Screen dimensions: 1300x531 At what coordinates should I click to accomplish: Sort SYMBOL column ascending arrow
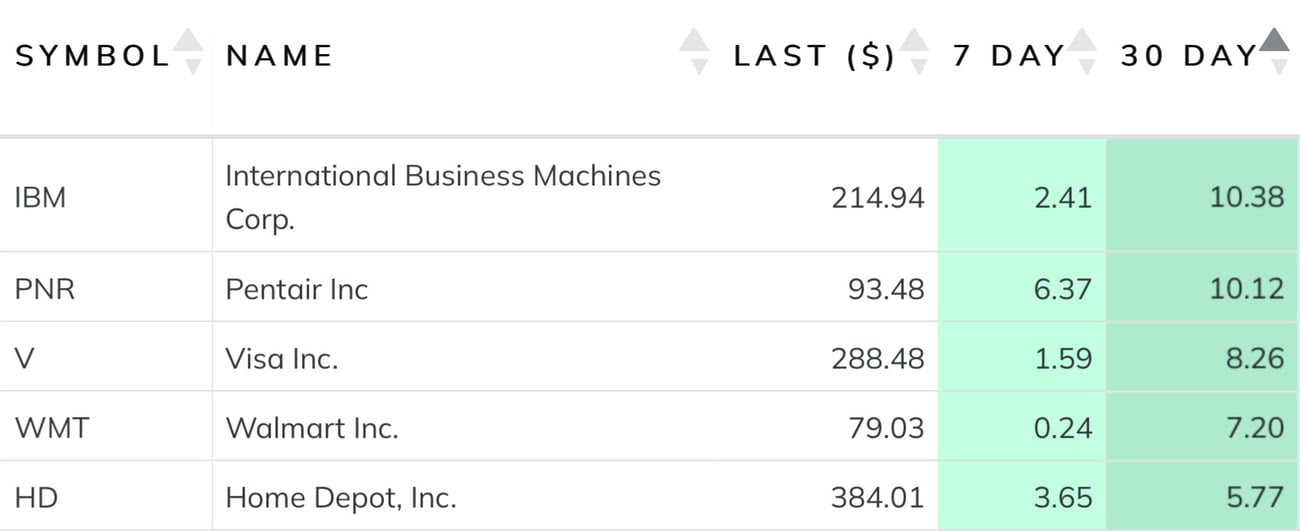point(188,39)
